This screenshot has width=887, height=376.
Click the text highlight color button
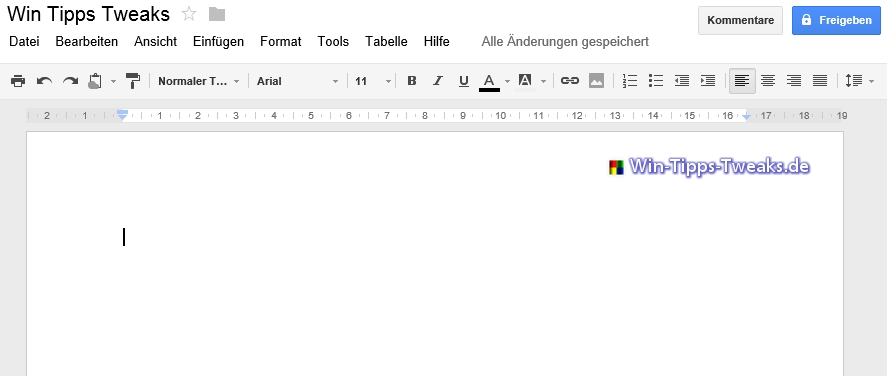click(525, 81)
